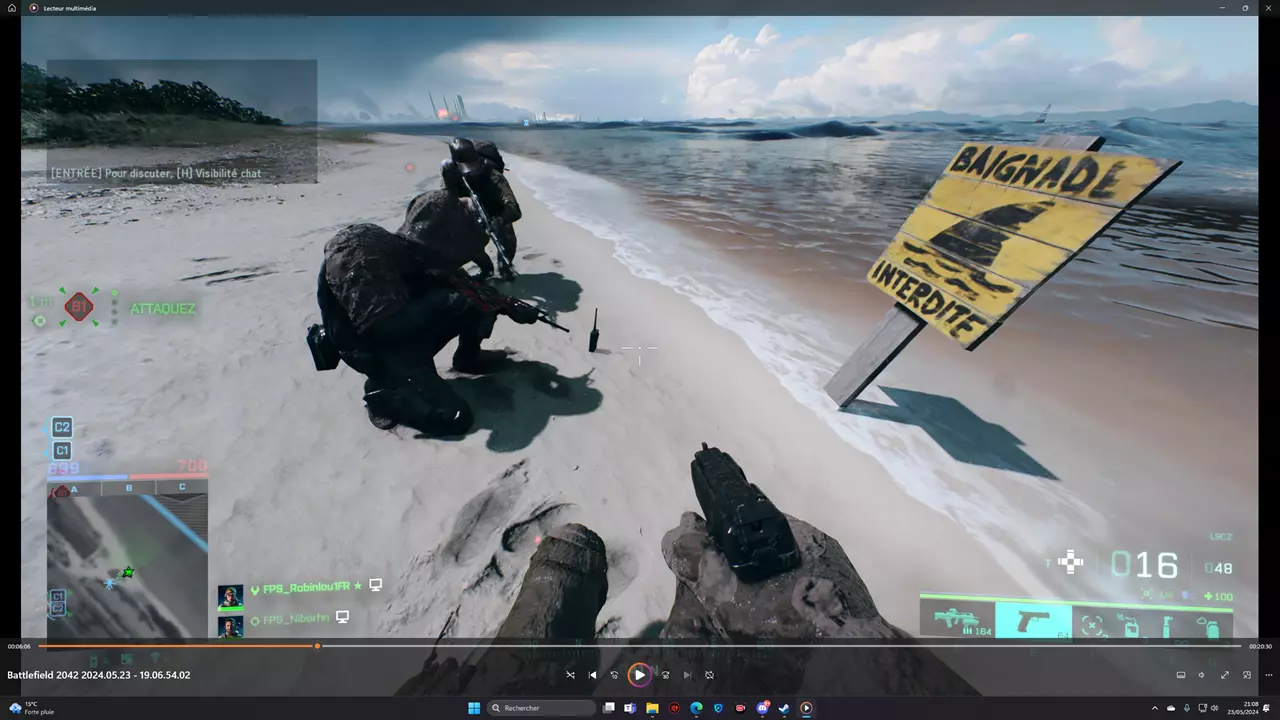1280x720 pixels.
Task: Open Microsoft Teams from the taskbar
Action: 630,708
